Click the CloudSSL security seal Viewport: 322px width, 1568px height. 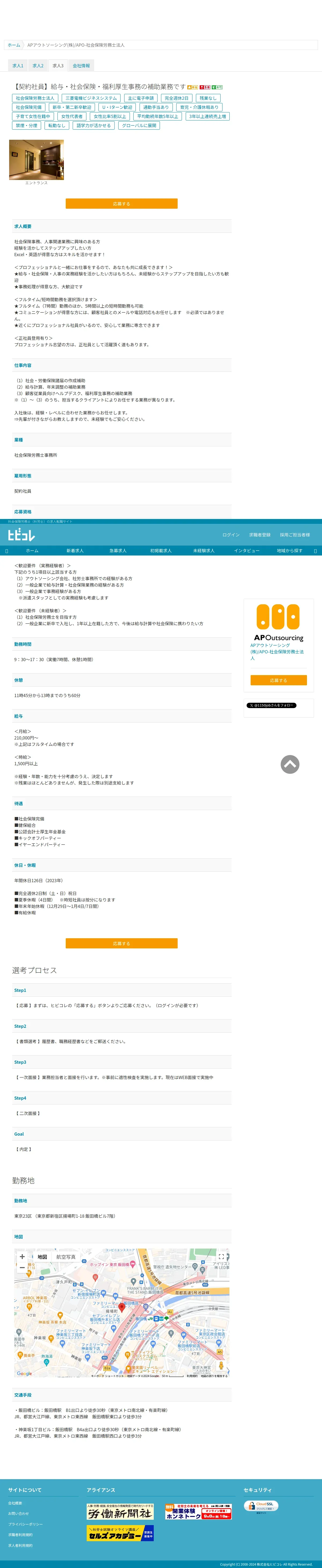261,1507
